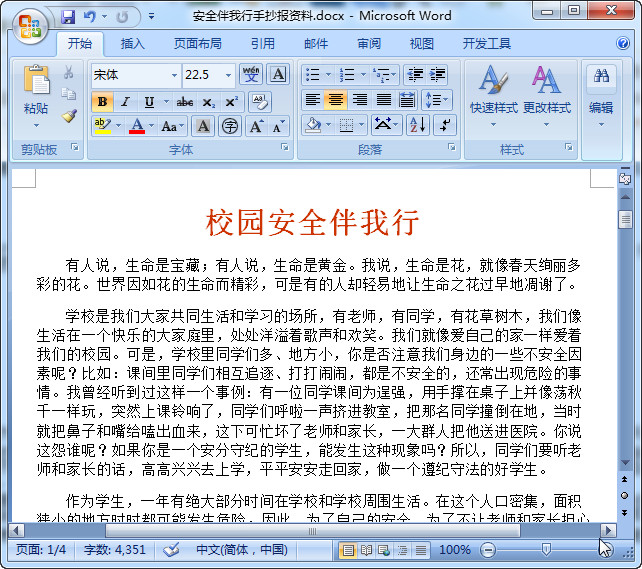Click the distributed alignment icon
This screenshot has height=569, width=642.
pyautogui.click(x=407, y=99)
